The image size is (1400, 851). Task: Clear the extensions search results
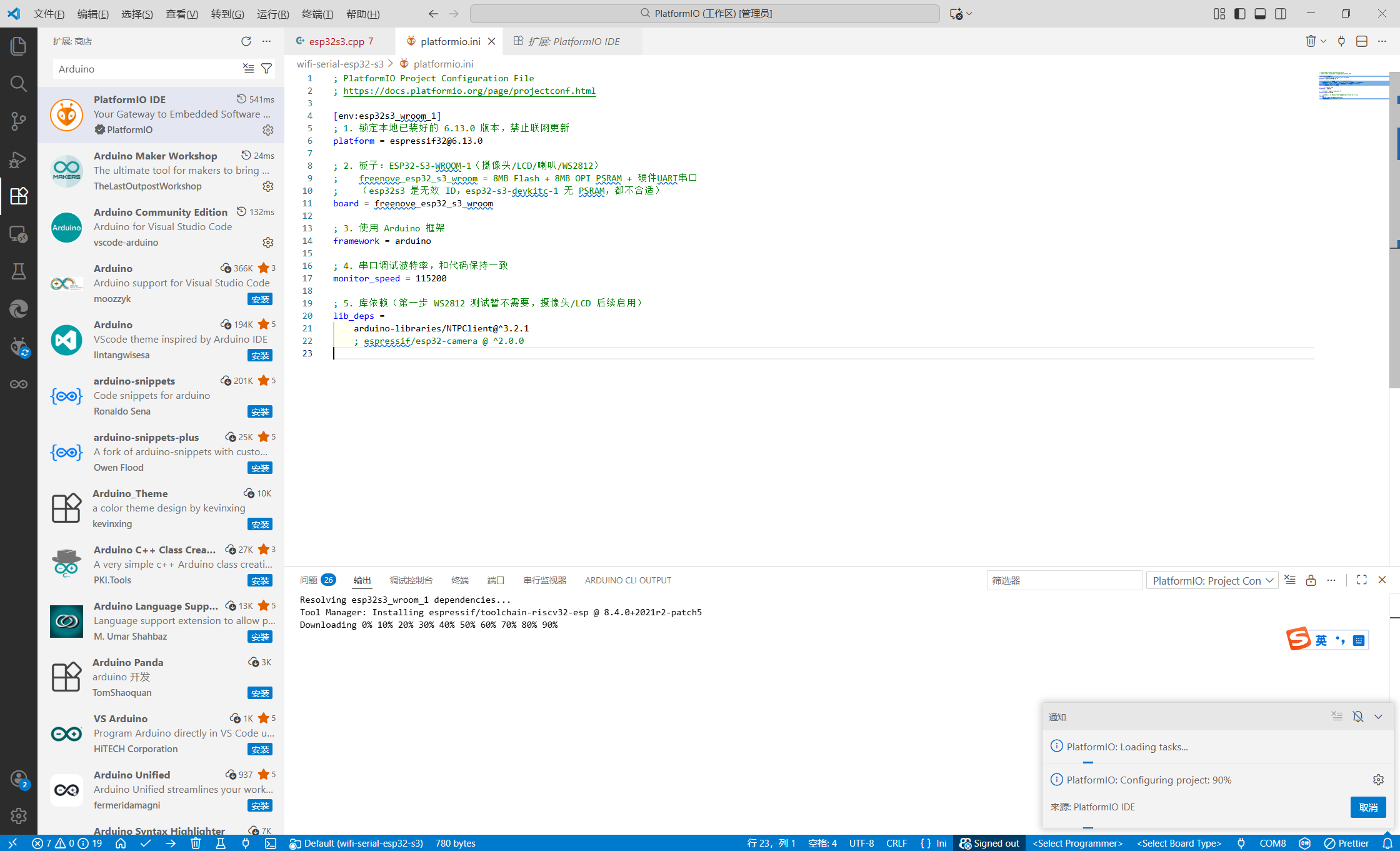pos(249,68)
